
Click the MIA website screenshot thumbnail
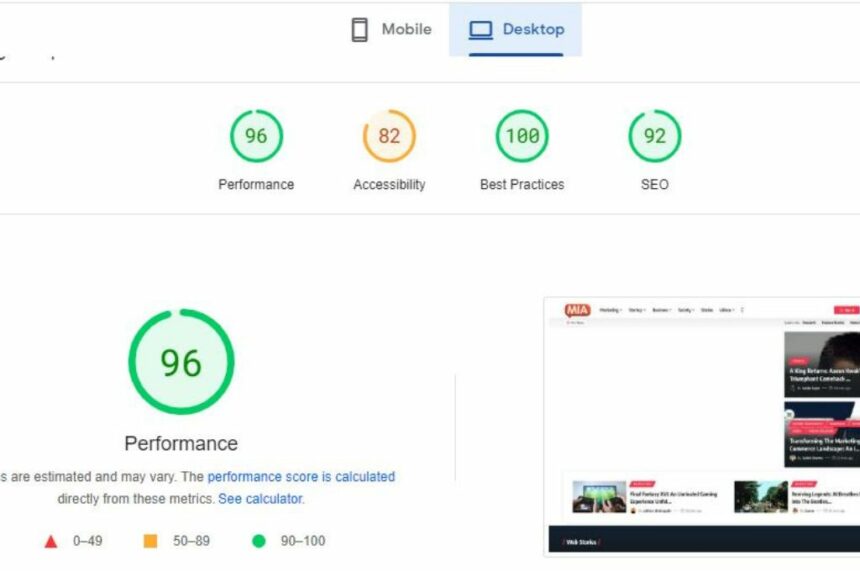pos(702,426)
